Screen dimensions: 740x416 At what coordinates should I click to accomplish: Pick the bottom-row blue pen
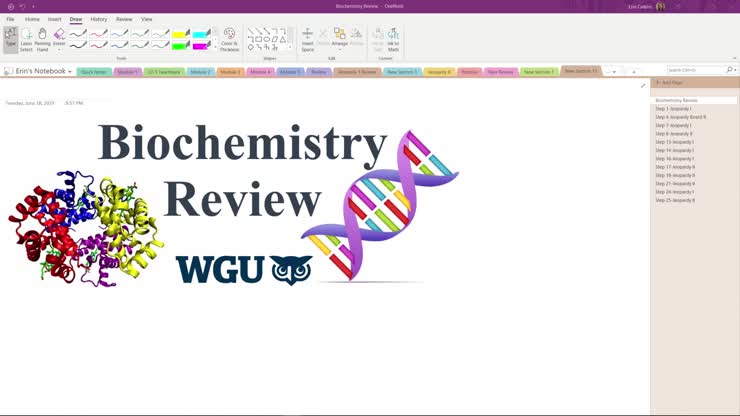coord(119,45)
